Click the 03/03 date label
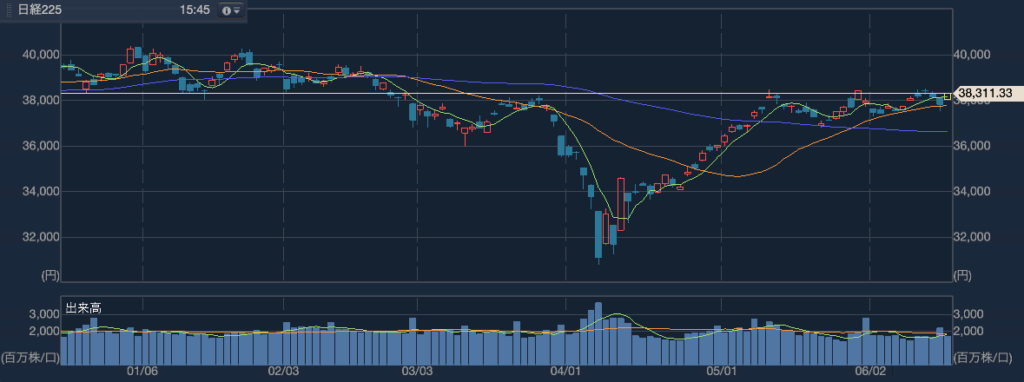The height and width of the screenshot is (382, 1024). (416, 371)
